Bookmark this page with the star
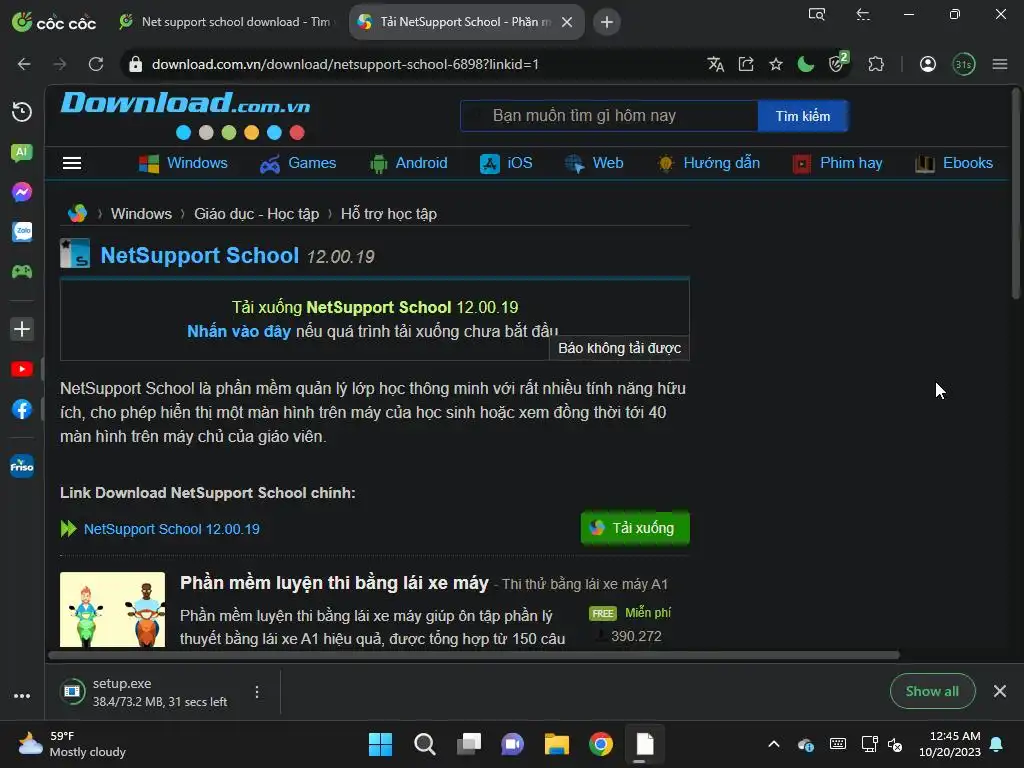This screenshot has width=1024, height=768. [776, 64]
